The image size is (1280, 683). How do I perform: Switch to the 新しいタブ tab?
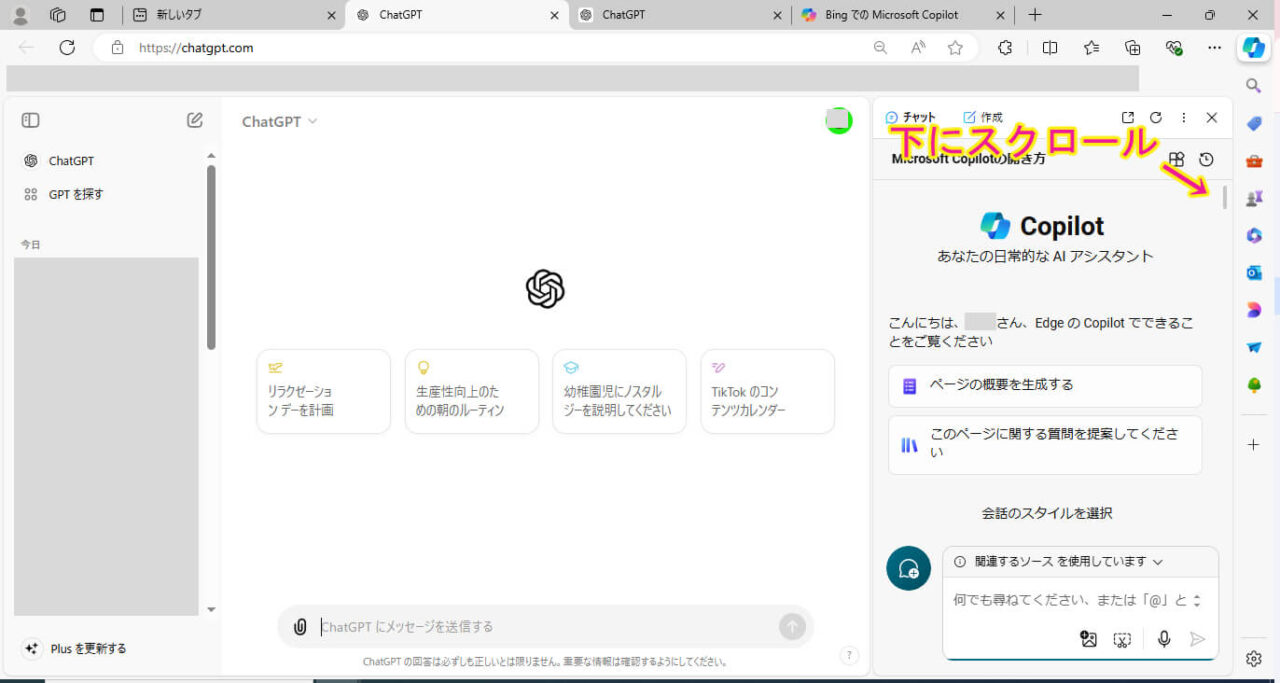(x=234, y=15)
